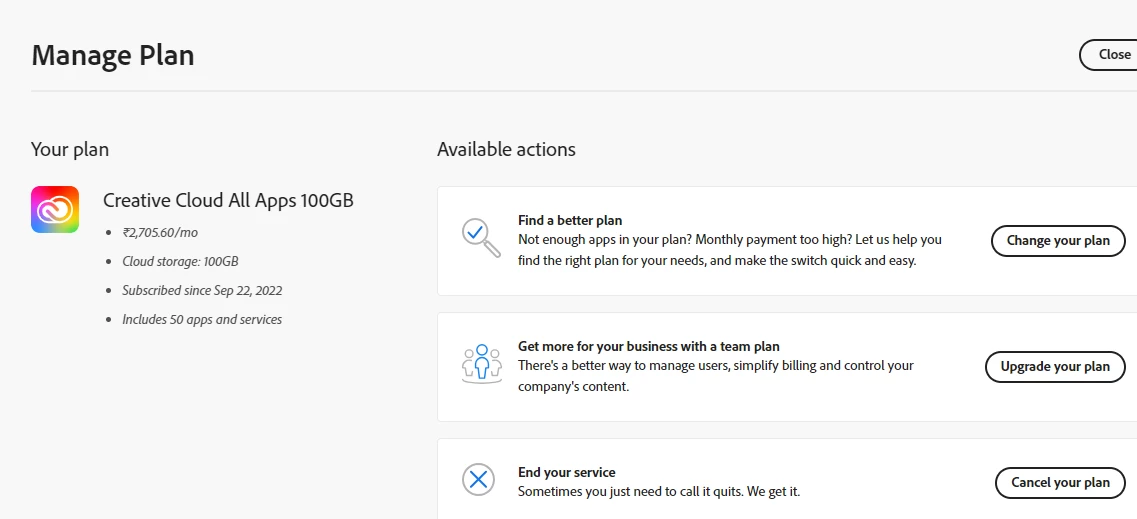
Task: Click the Subscribed since Sep 22, 2022 text
Action: coord(202,290)
